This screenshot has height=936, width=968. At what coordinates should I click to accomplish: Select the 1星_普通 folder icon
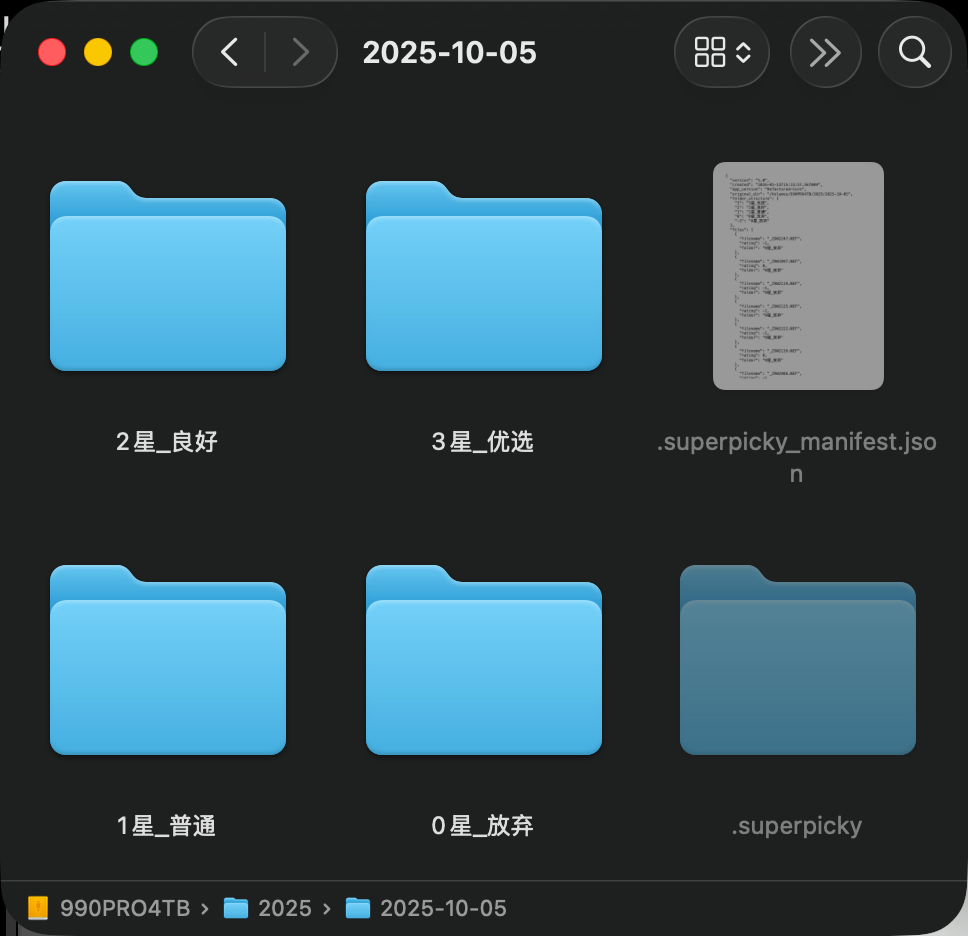[168, 661]
